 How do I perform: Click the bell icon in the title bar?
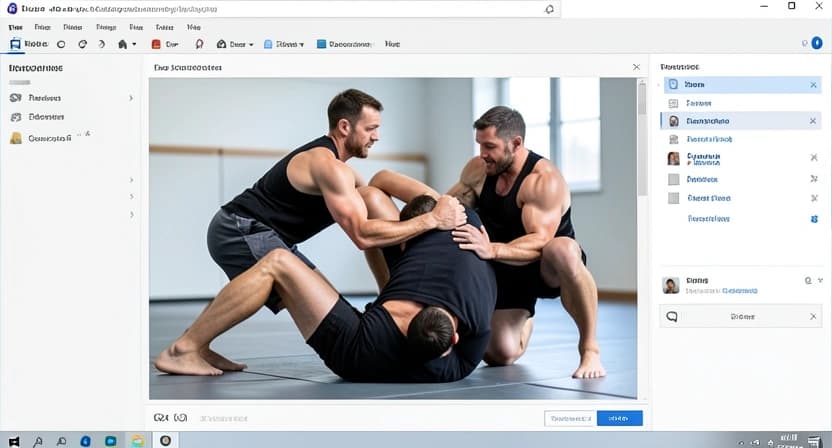point(549,9)
